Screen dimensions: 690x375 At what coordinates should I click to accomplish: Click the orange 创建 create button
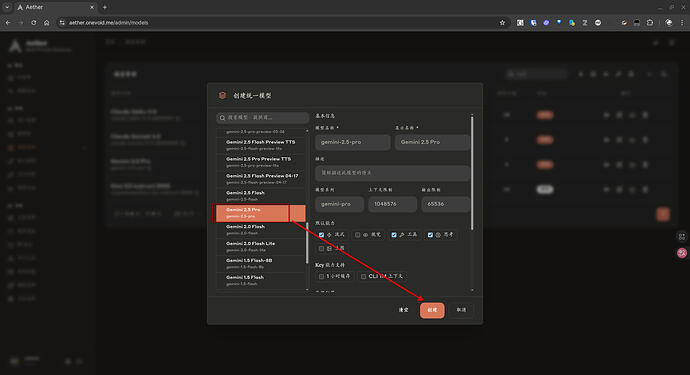click(x=432, y=310)
